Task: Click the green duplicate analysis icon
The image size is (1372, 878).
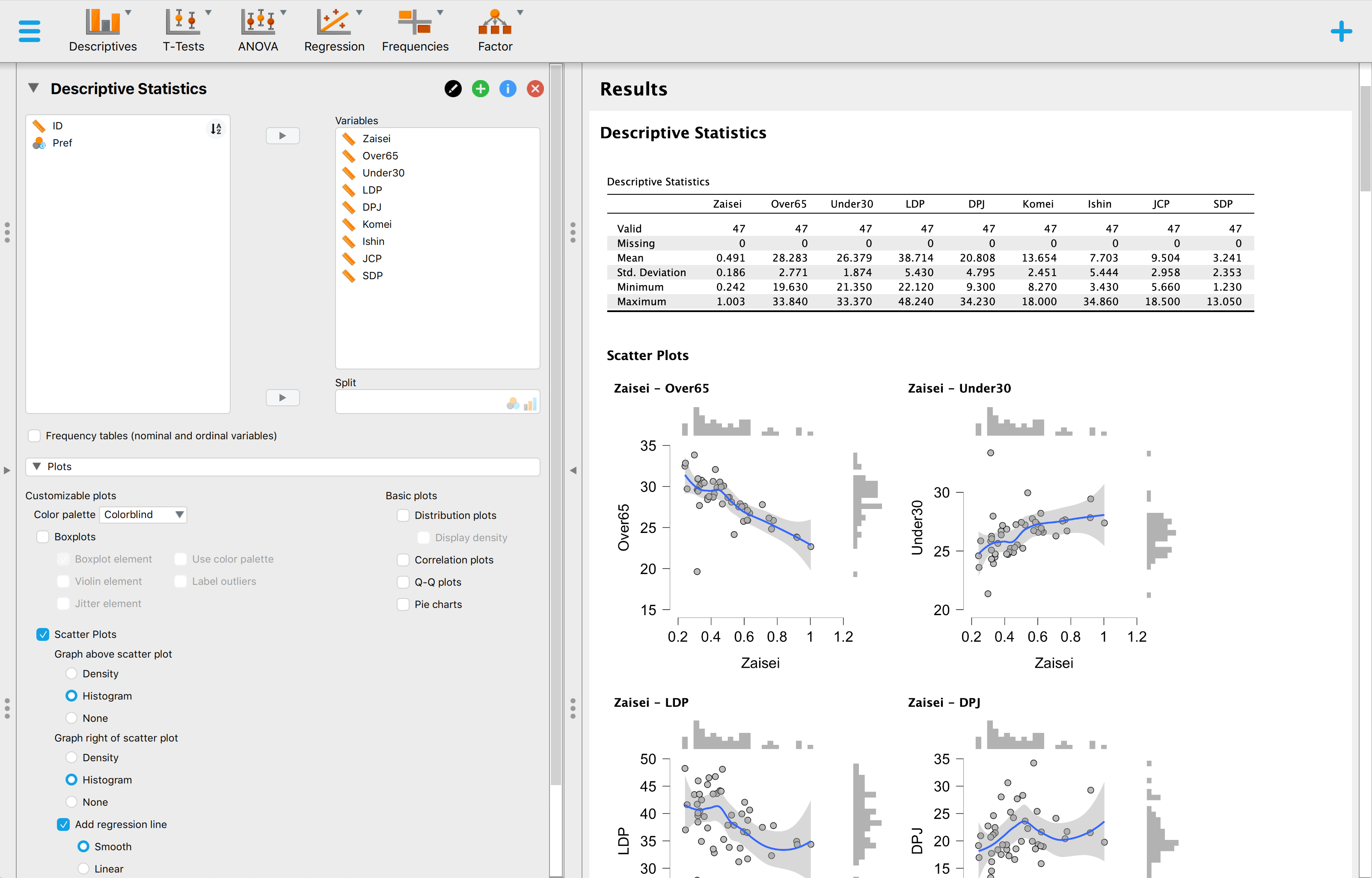Action: (480, 88)
